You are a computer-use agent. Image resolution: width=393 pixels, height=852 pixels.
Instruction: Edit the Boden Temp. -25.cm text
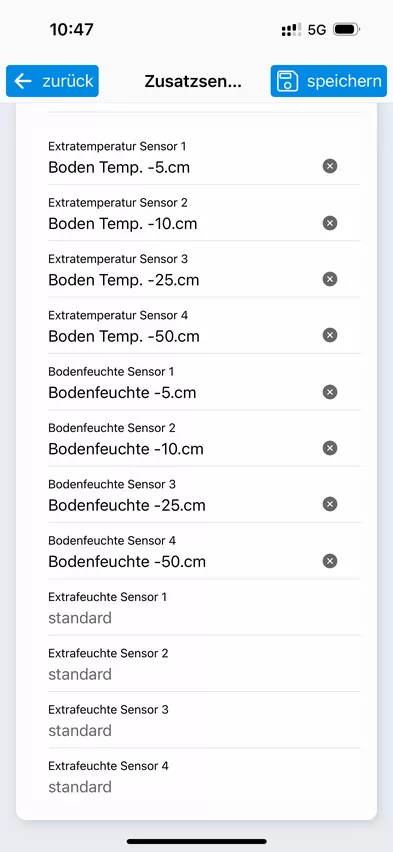124,280
